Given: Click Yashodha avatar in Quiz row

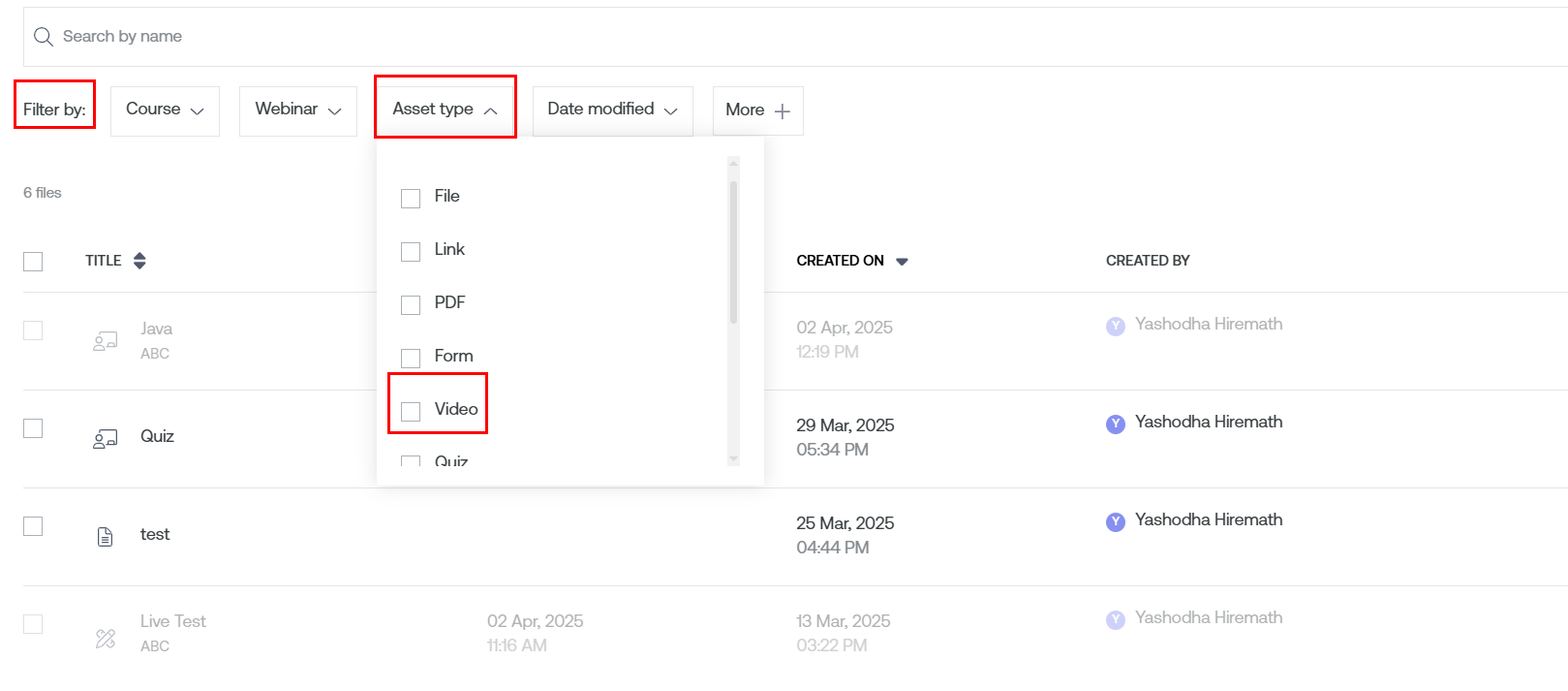Looking at the screenshot, I should 1116,424.
